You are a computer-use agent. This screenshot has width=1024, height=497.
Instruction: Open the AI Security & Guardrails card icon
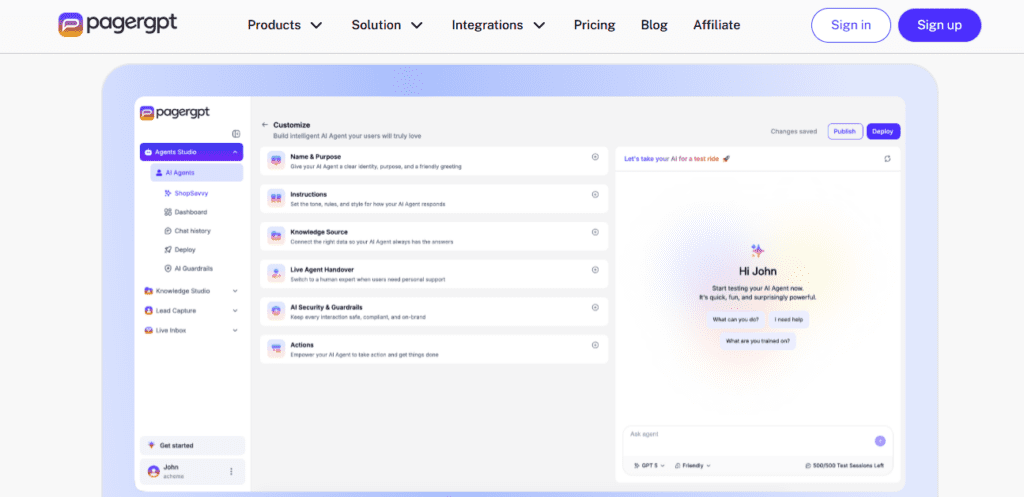point(276,312)
